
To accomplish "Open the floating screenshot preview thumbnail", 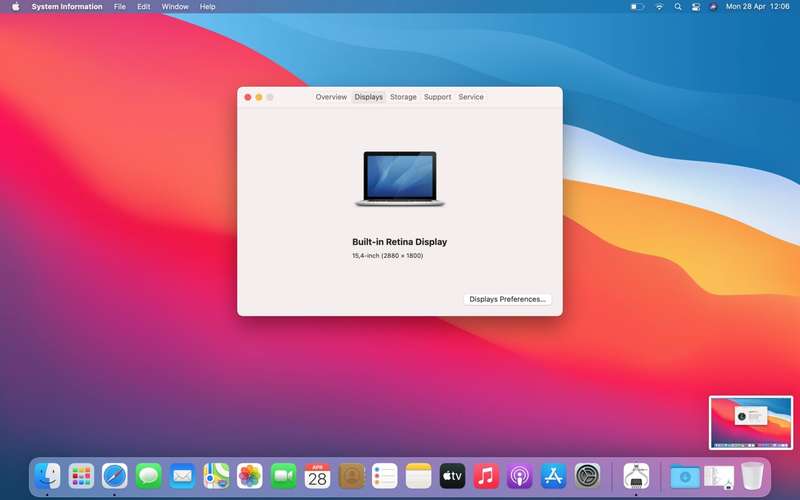I will [x=751, y=423].
